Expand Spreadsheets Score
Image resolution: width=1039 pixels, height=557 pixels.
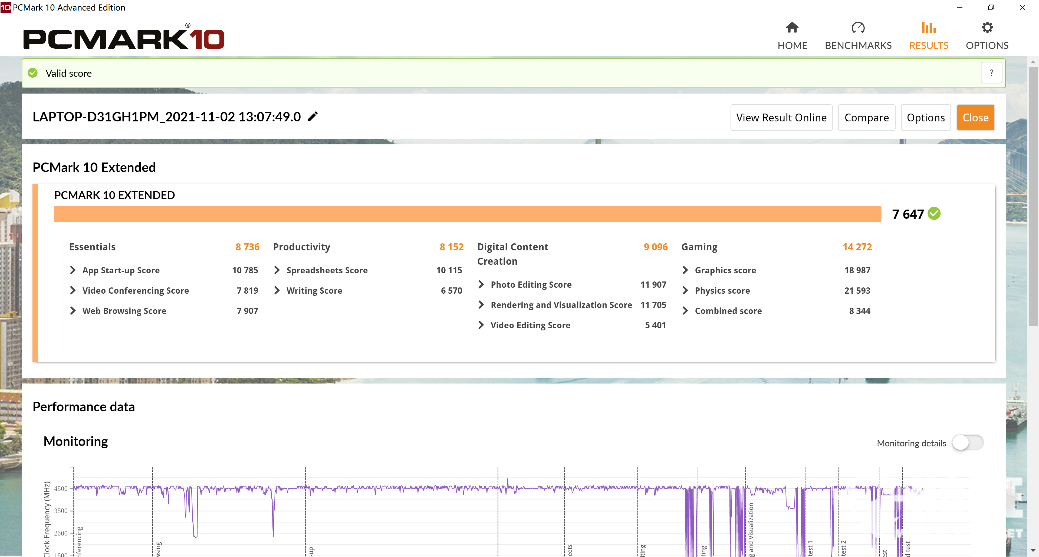coord(277,270)
